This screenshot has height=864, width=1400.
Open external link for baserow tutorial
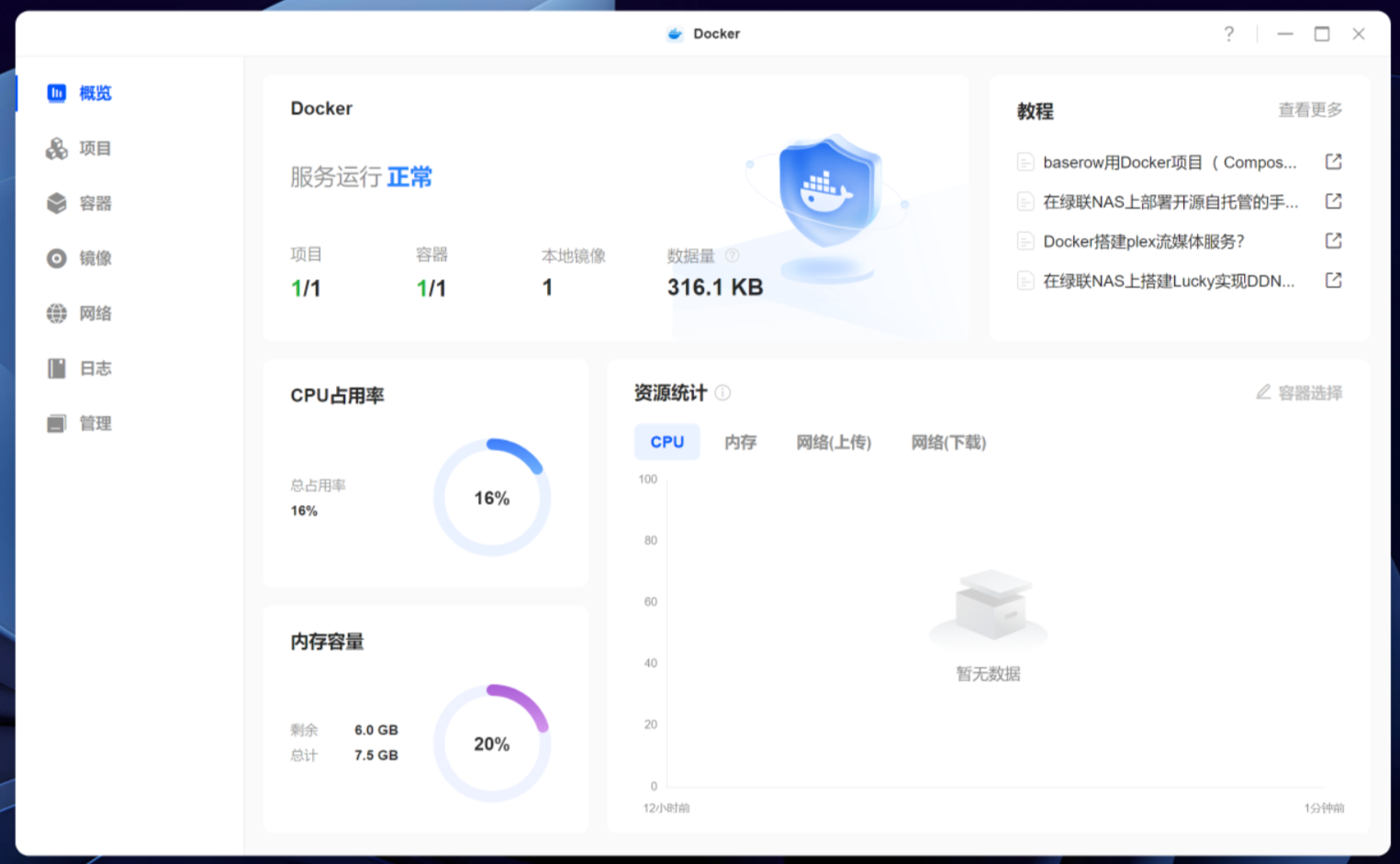1334,162
